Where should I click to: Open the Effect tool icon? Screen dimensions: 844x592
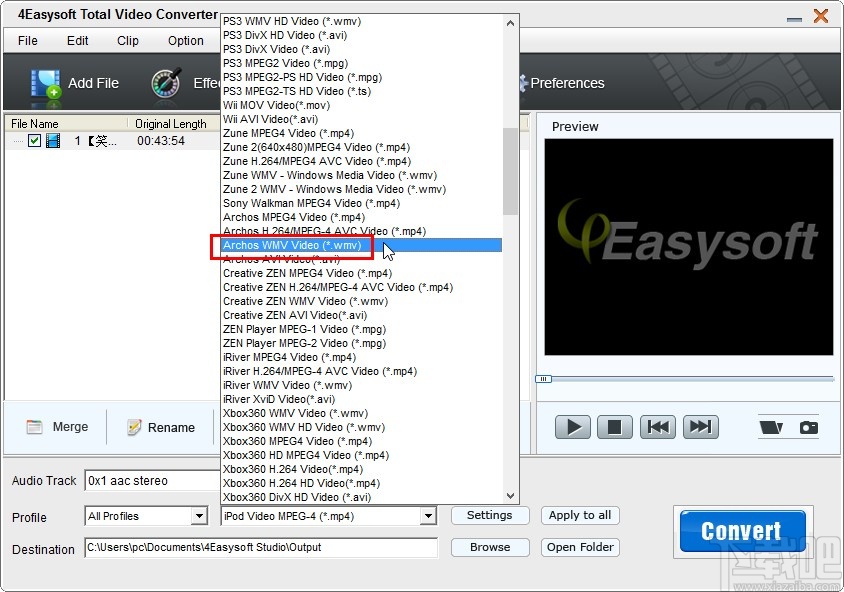(165, 83)
